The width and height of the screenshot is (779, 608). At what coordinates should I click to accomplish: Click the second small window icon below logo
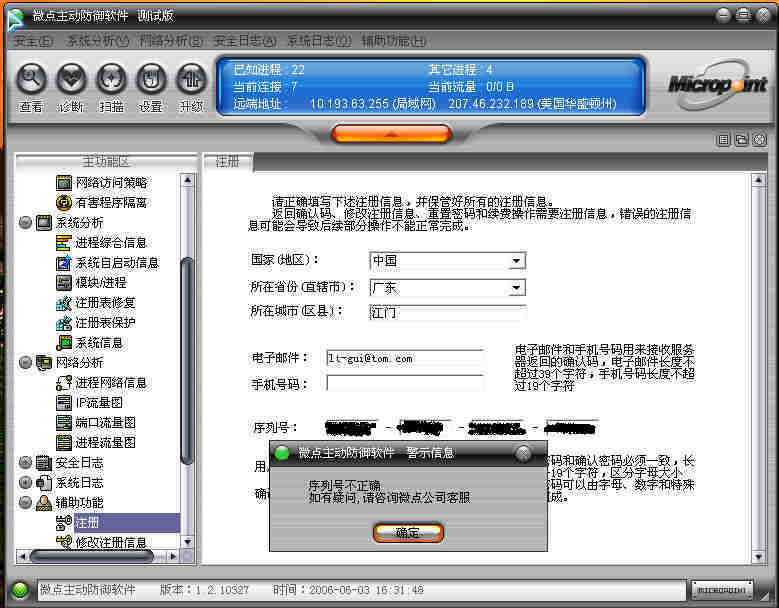click(741, 140)
